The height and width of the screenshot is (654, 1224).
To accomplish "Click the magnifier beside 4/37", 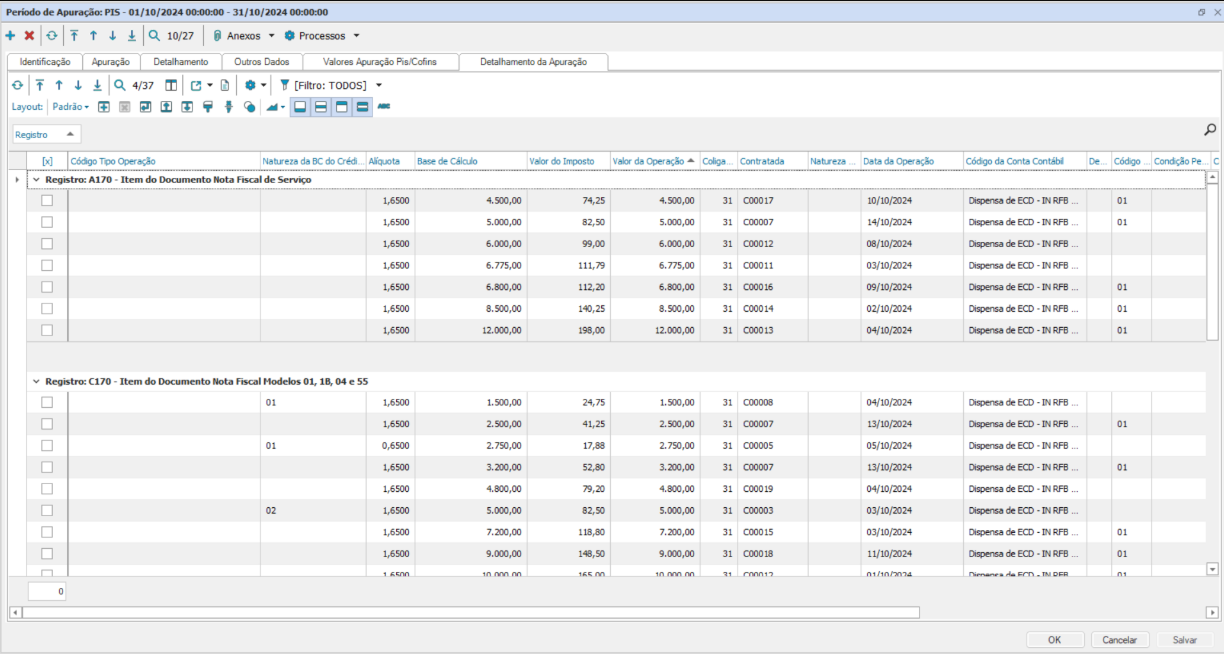I will [x=120, y=85].
